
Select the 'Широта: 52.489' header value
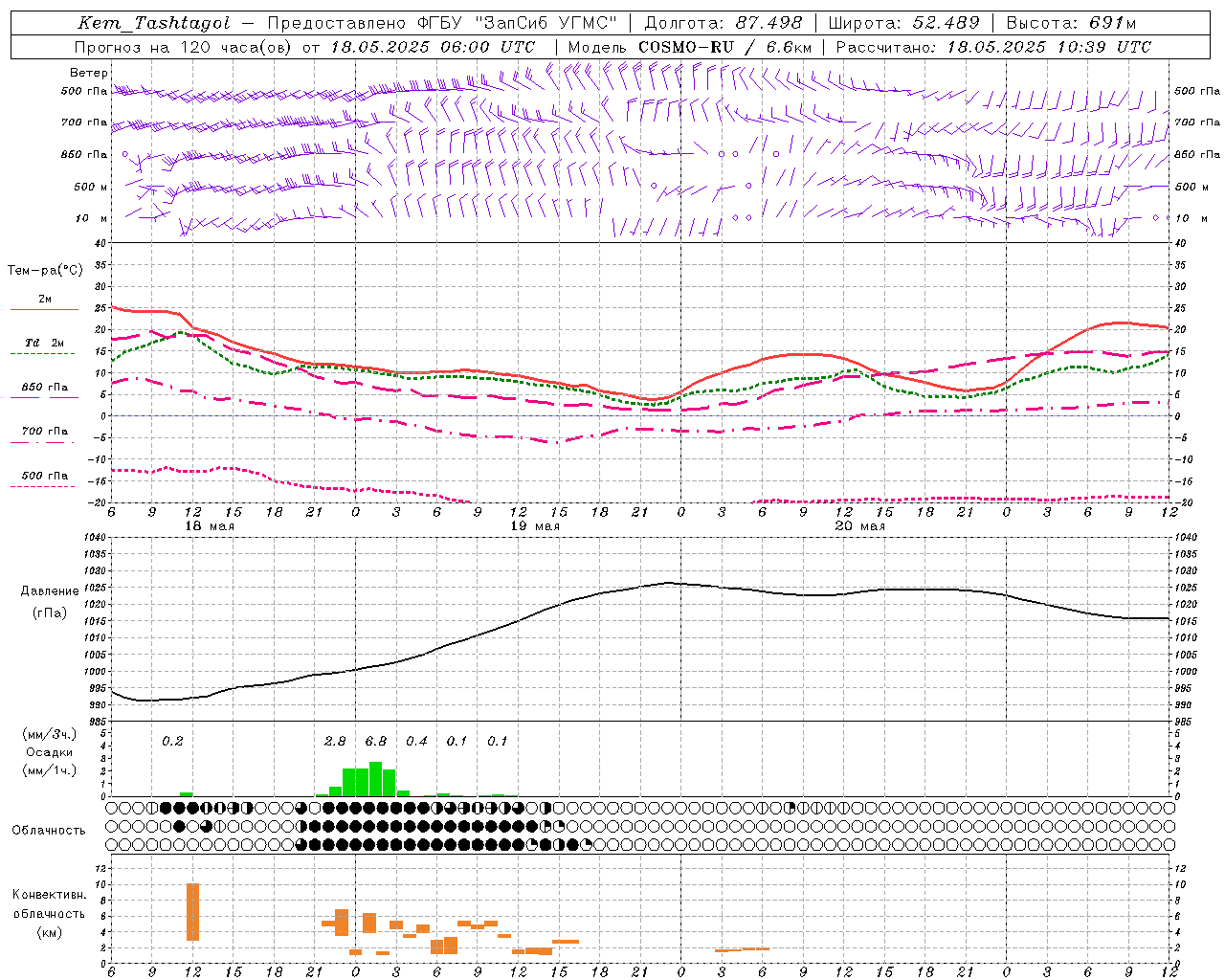point(904,23)
